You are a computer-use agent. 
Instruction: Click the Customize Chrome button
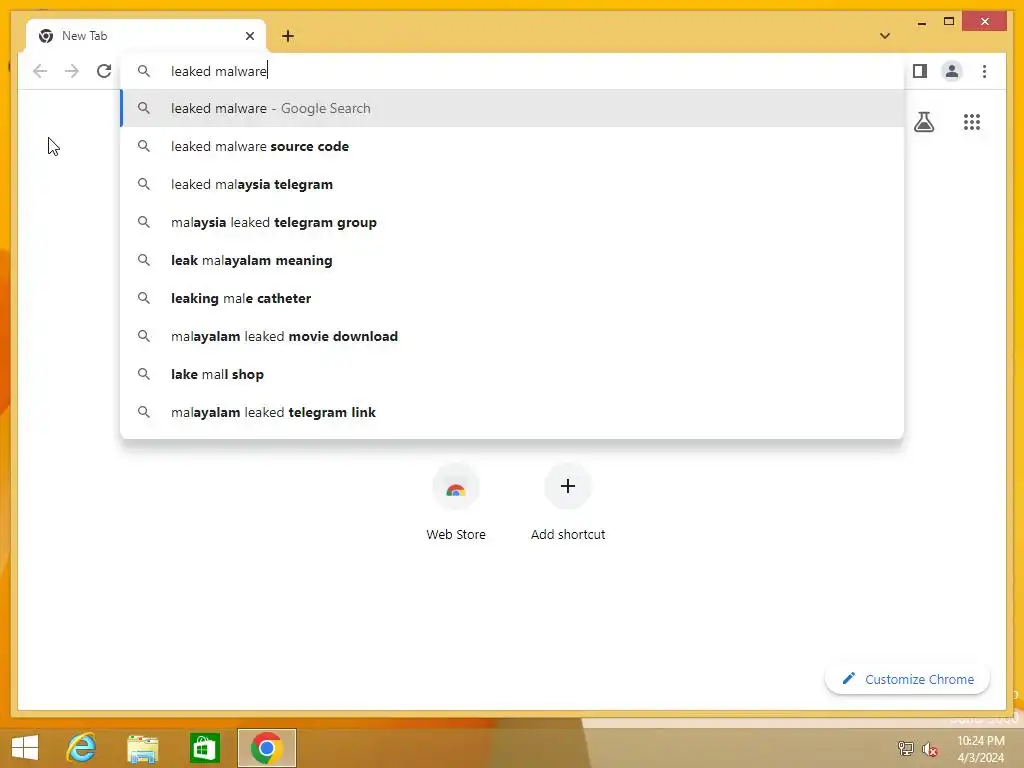pyautogui.click(x=907, y=679)
